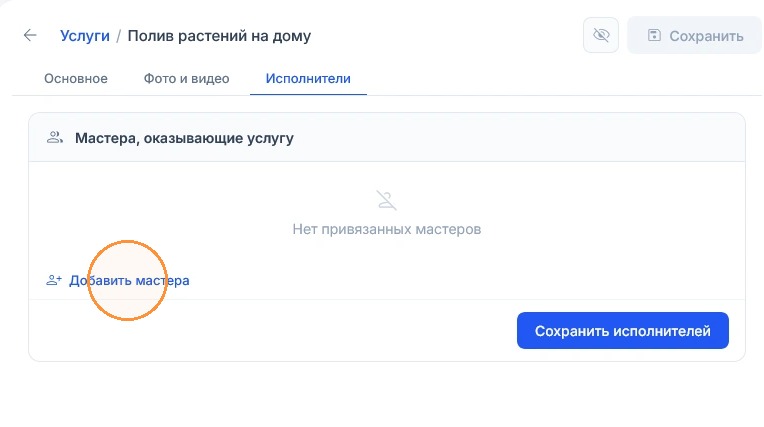764x427 pixels.
Task: Open the Услуги breadcrumb link
Action: tap(85, 36)
